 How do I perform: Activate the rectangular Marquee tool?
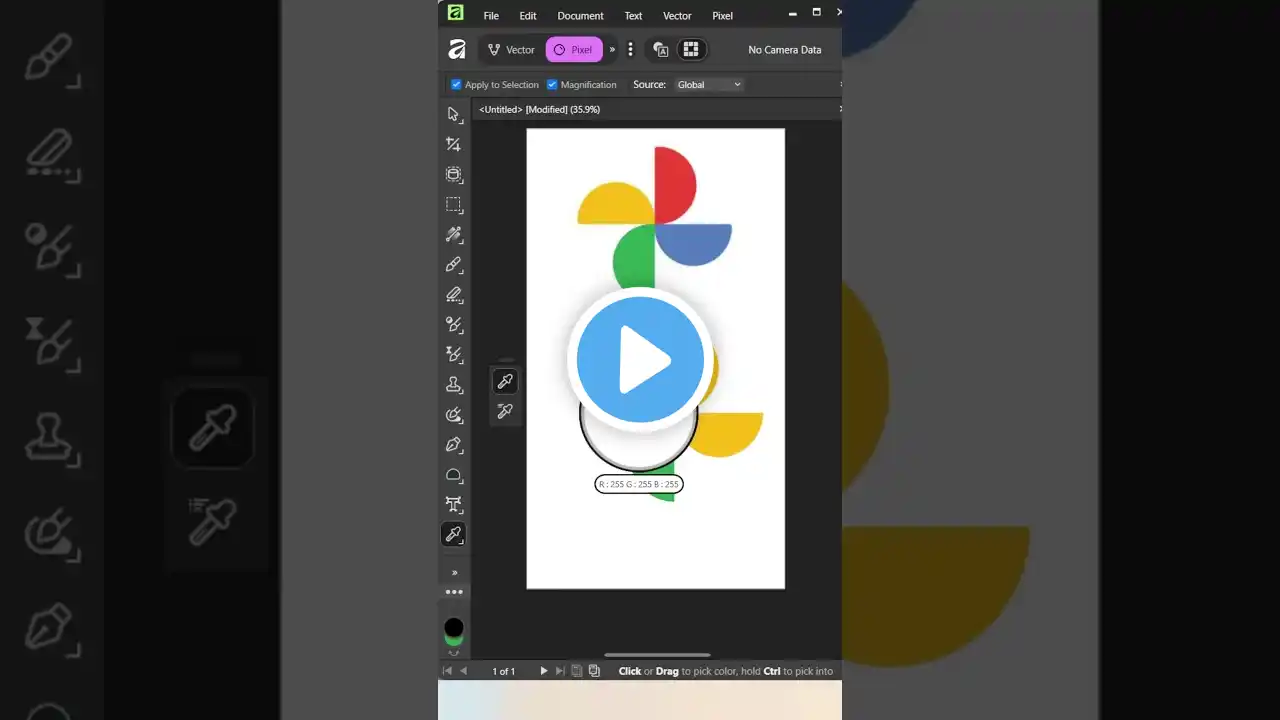click(x=454, y=204)
